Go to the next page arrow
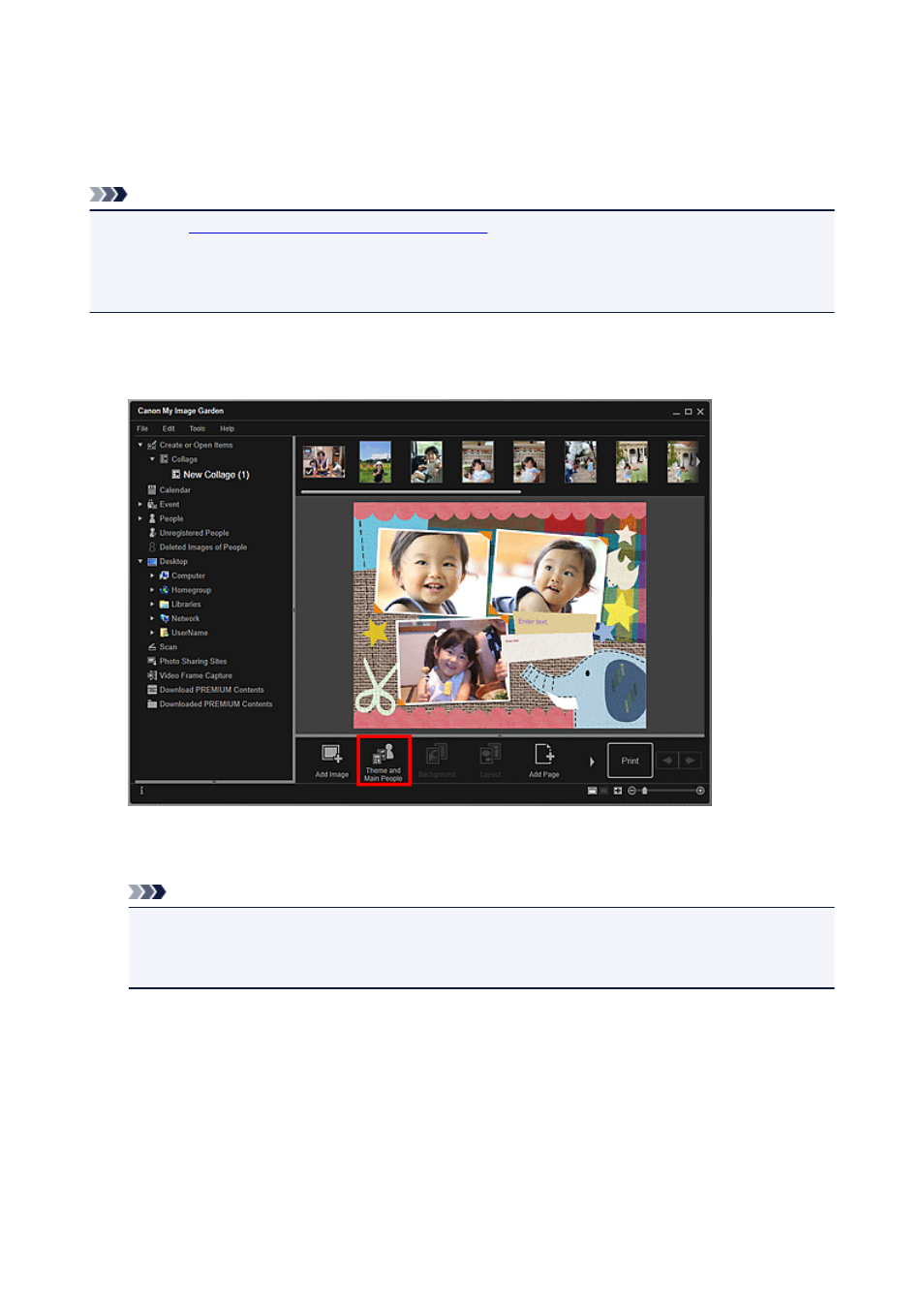This screenshot has width=924, height=1308. [690, 761]
